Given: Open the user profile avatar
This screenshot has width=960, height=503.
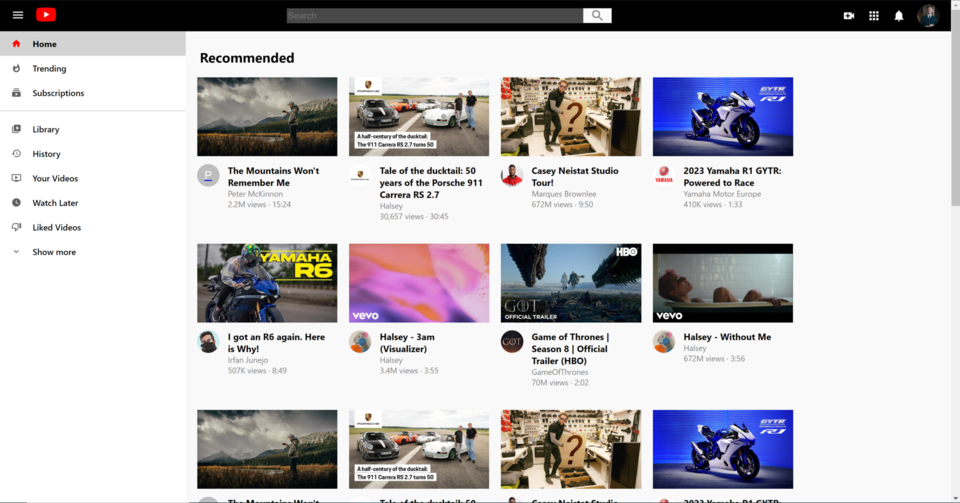Looking at the screenshot, I should pos(928,15).
